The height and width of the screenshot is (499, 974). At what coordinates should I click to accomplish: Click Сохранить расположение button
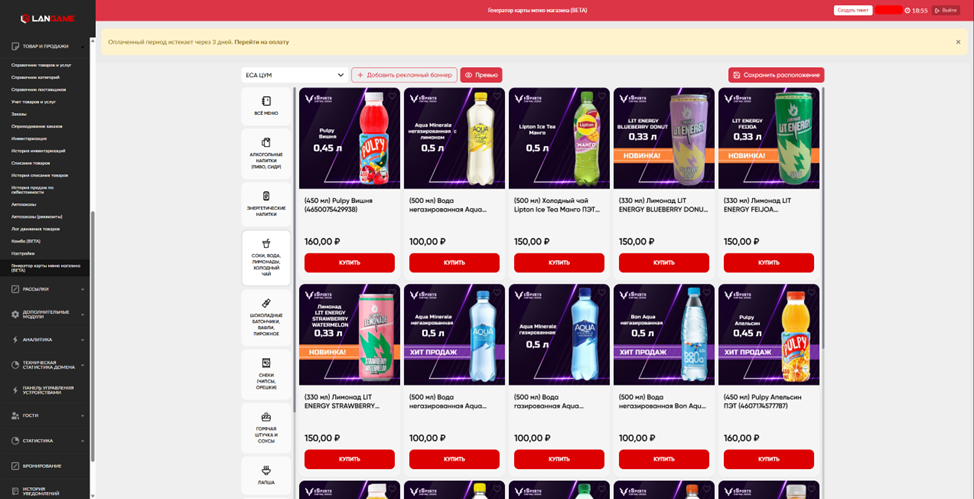click(x=776, y=75)
